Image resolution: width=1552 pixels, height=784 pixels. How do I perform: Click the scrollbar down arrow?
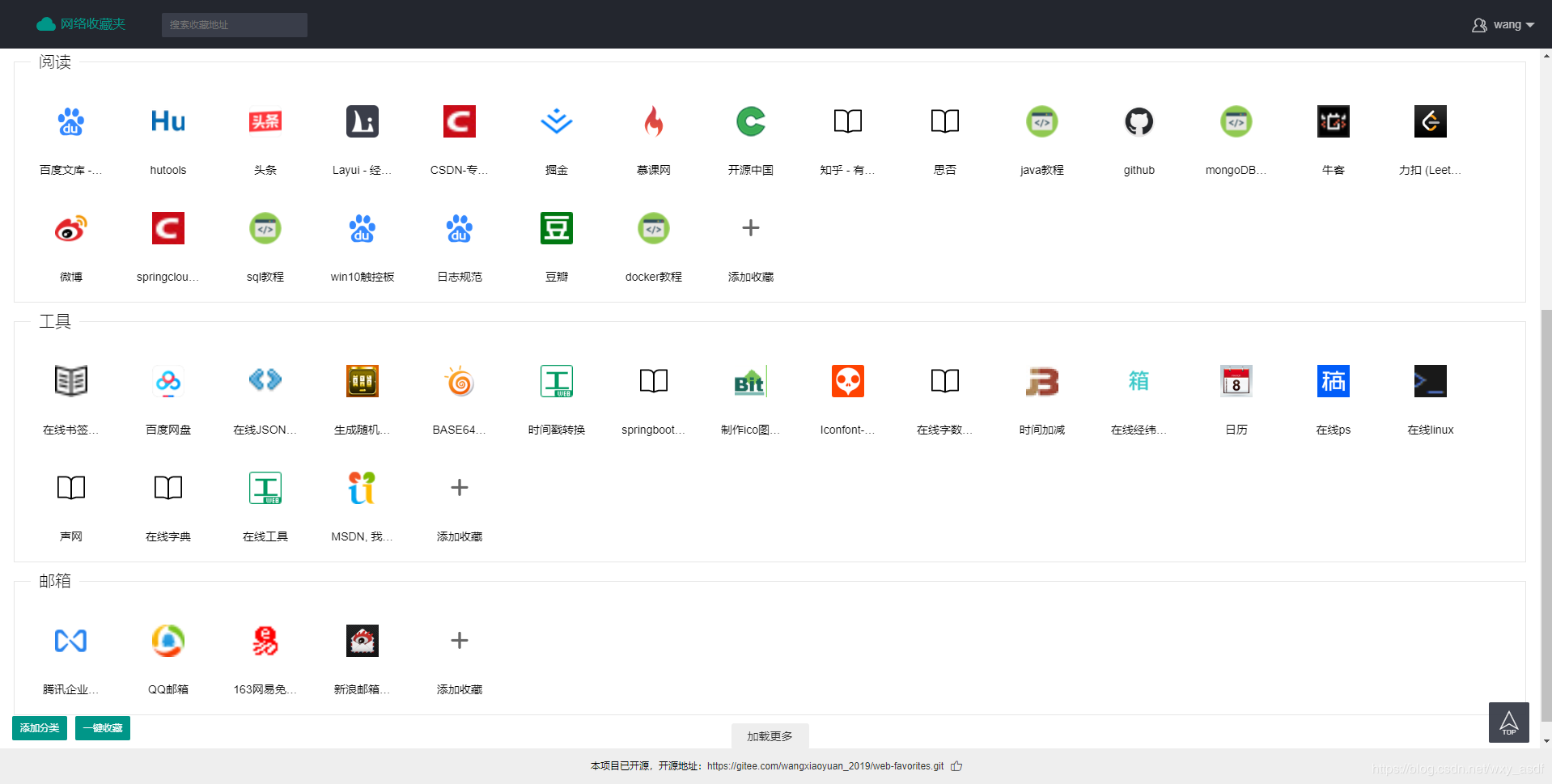pyautogui.click(x=1546, y=741)
